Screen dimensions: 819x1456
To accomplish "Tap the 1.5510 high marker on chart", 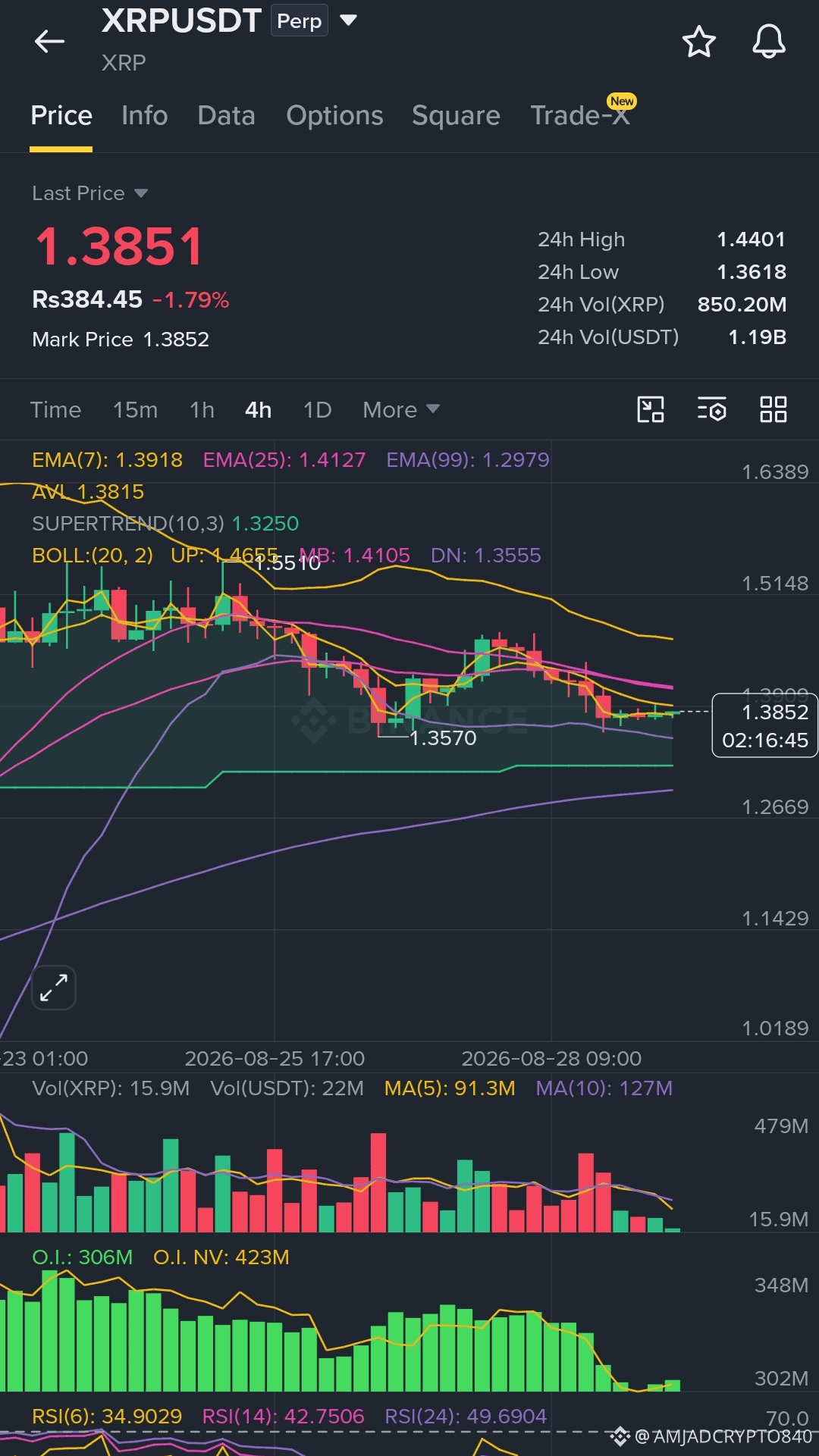I will tap(287, 563).
